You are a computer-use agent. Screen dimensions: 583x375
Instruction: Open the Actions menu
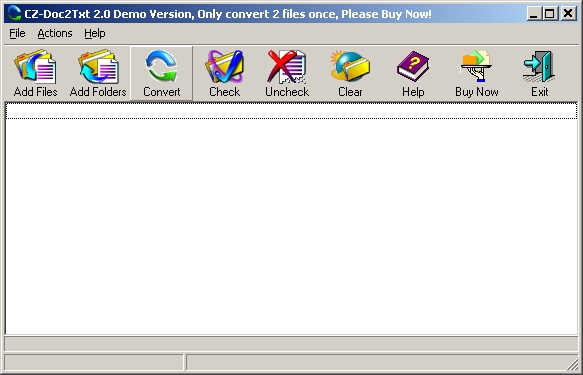(x=55, y=33)
